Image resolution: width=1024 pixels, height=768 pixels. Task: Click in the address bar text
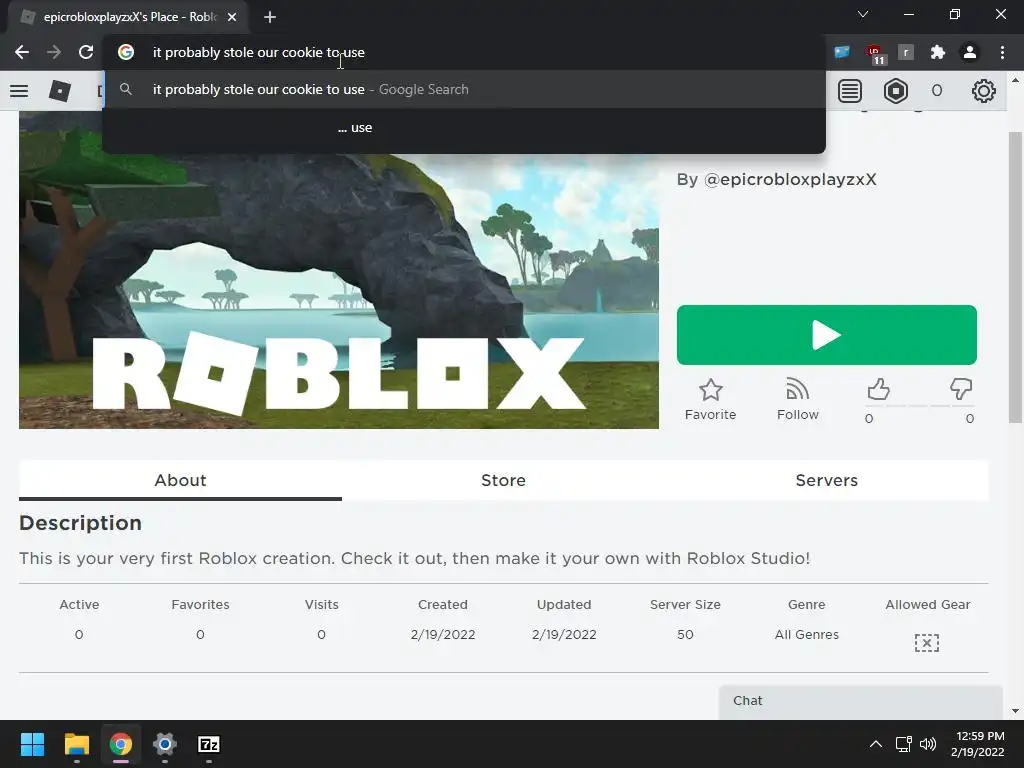tap(259, 52)
